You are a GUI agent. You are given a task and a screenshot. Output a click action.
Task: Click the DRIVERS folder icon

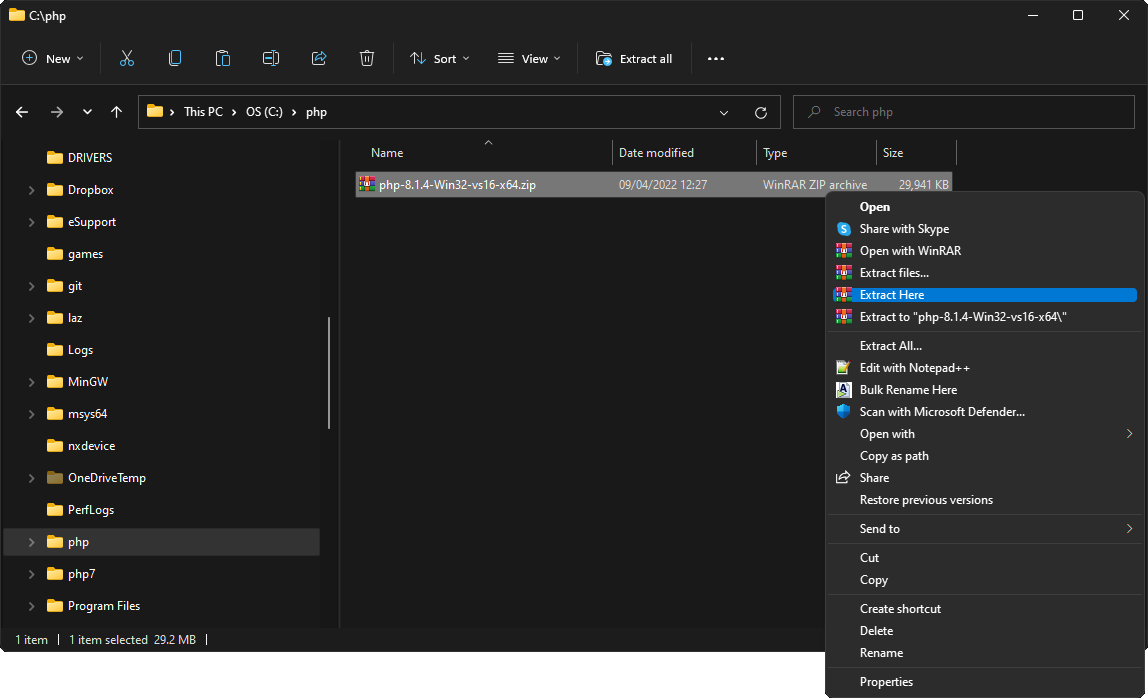point(55,157)
